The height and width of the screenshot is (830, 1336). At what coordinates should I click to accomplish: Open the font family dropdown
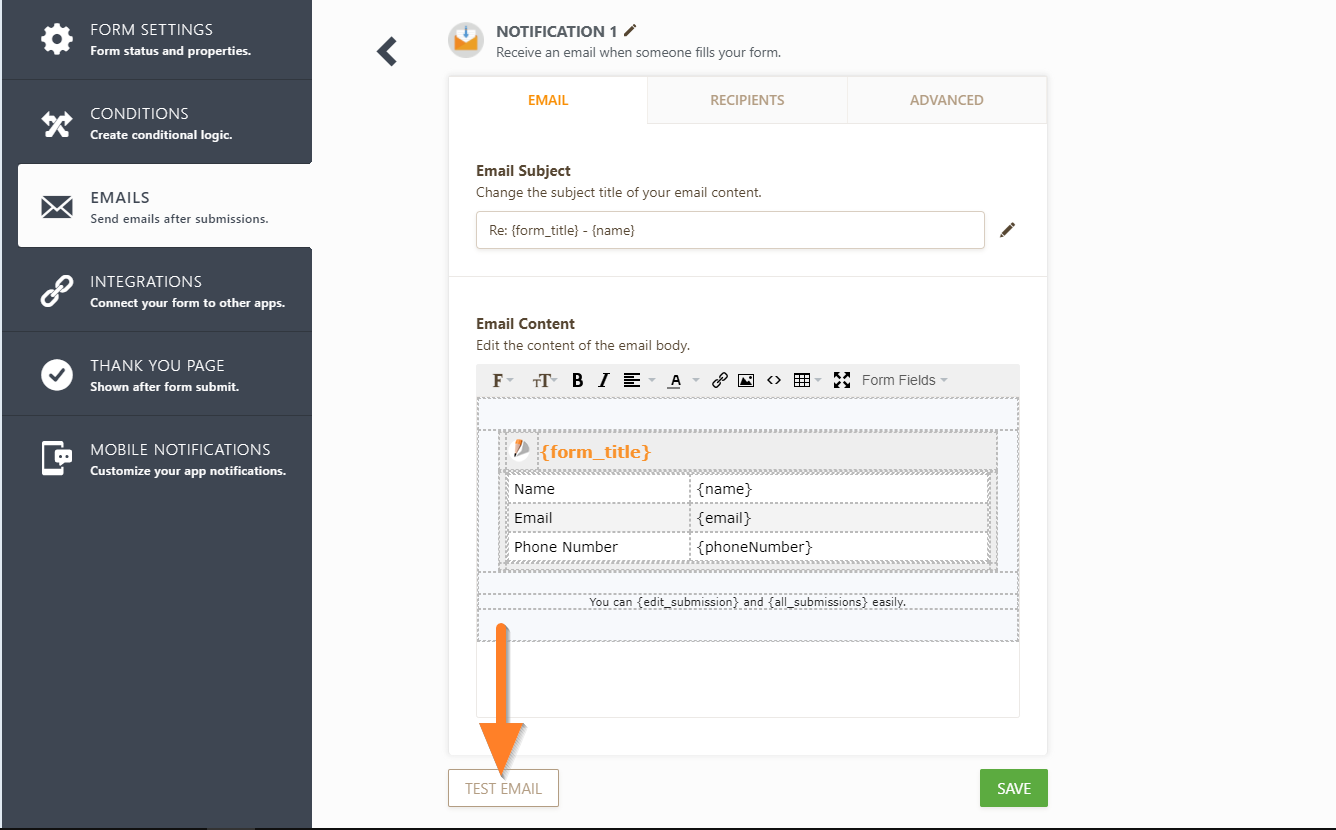(502, 380)
